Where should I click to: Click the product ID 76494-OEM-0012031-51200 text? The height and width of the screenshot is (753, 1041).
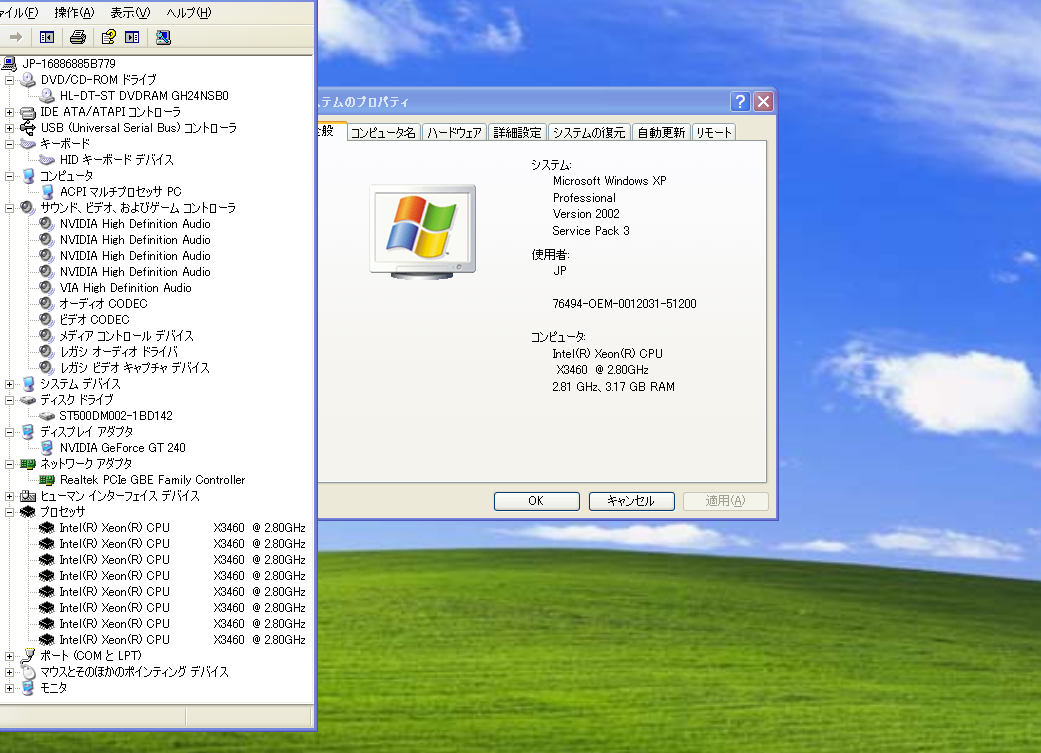624,303
